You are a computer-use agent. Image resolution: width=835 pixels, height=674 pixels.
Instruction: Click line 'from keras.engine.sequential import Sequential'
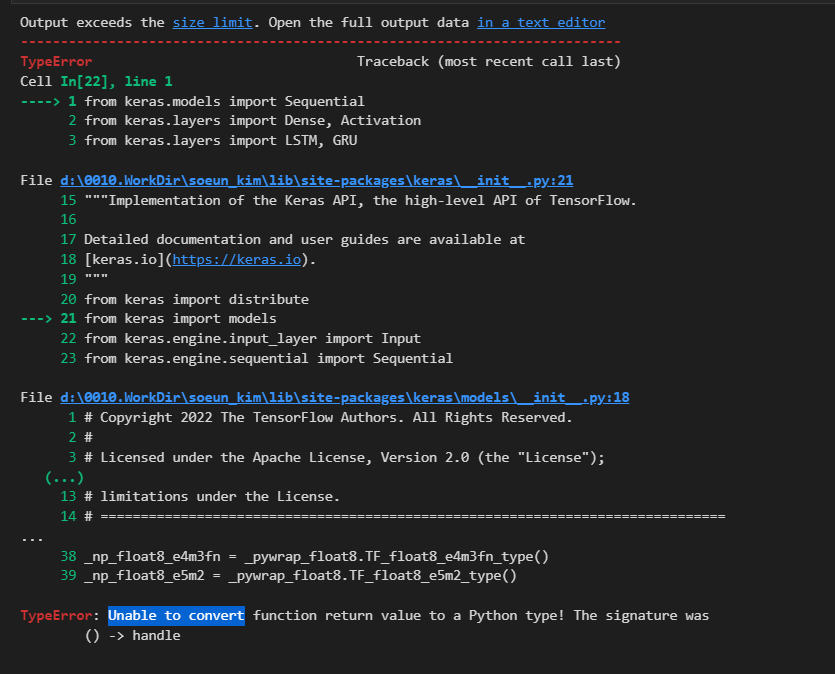[268, 358]
